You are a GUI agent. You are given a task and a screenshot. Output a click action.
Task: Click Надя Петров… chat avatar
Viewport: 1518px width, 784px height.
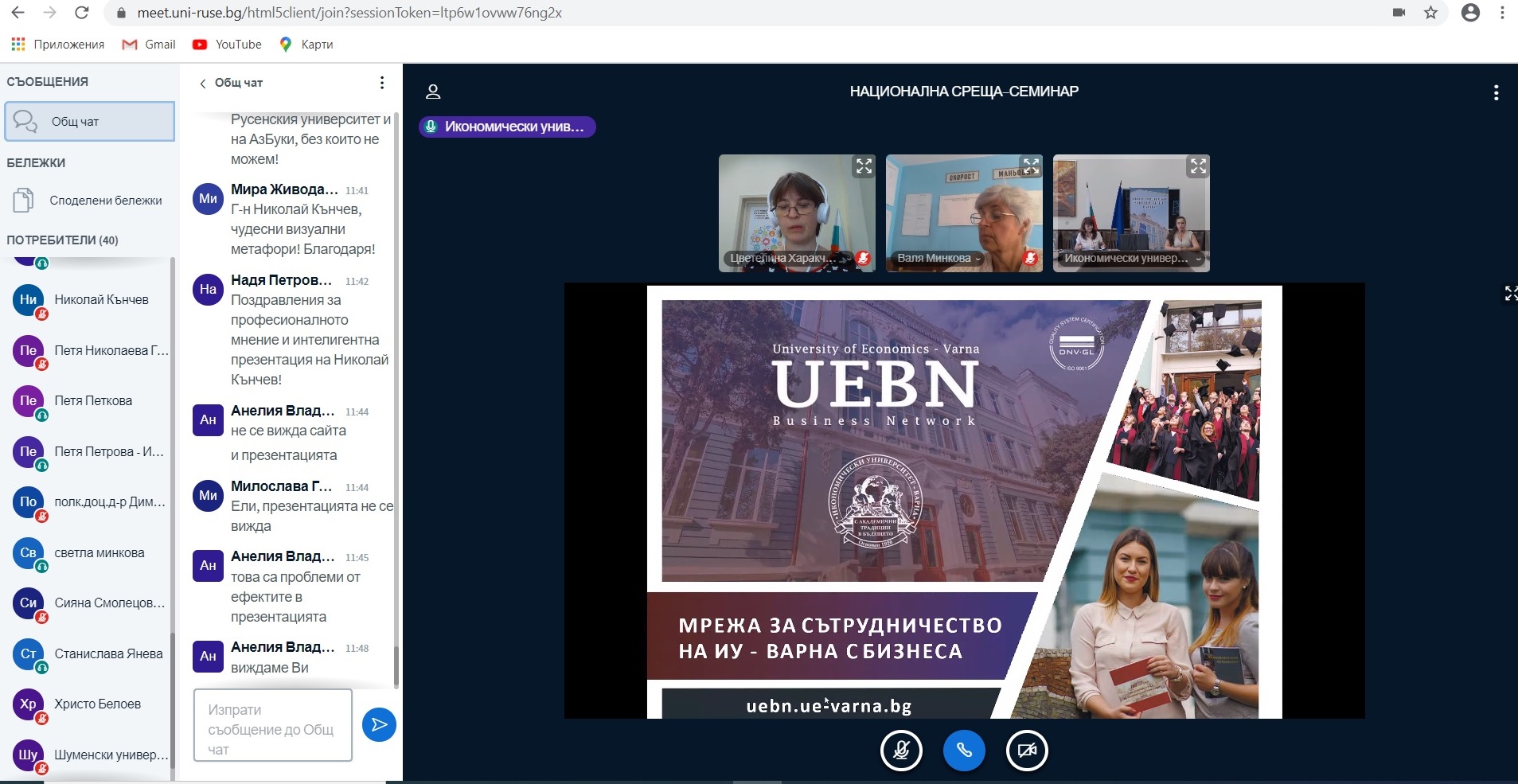point(208,289)
